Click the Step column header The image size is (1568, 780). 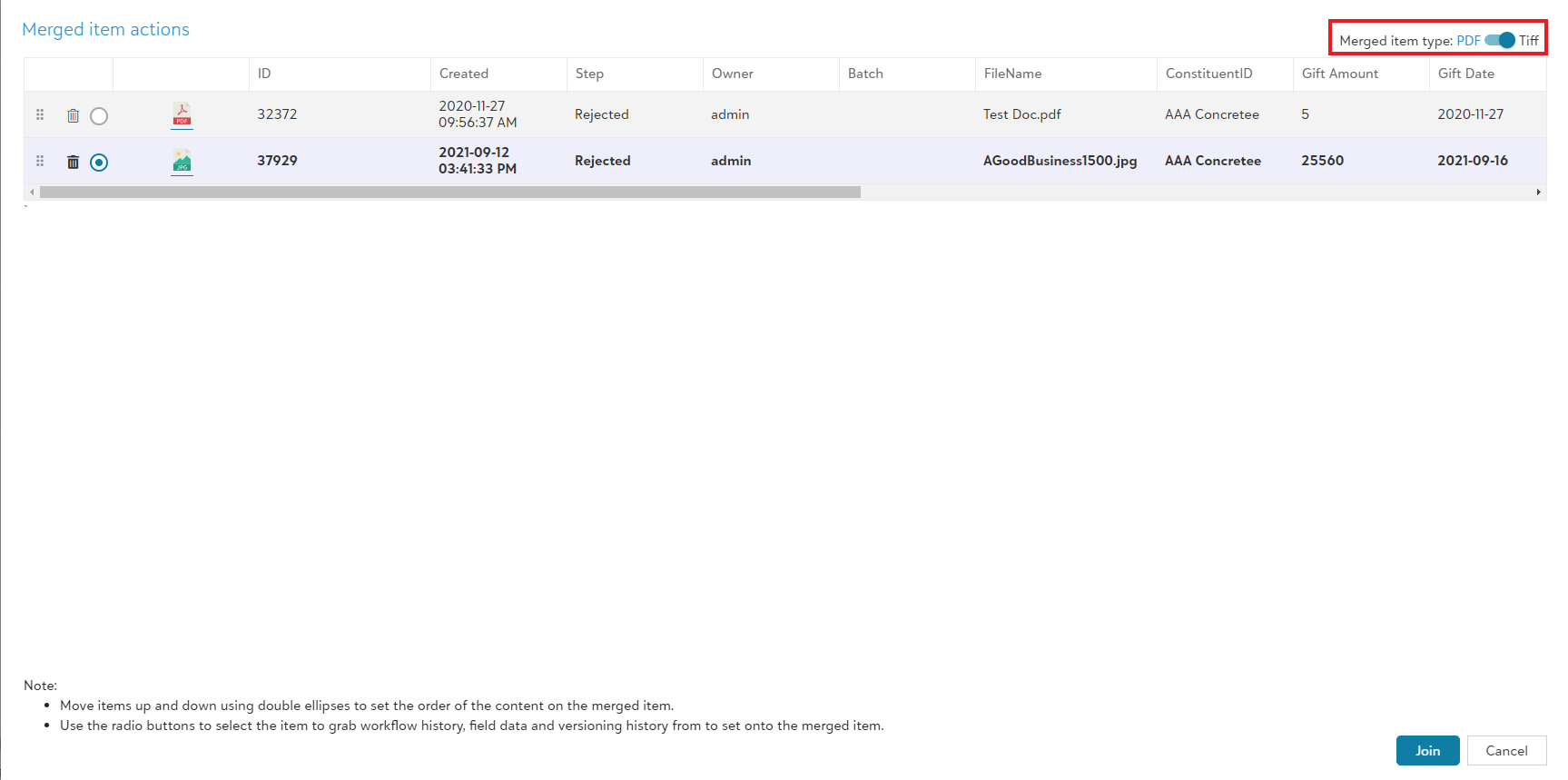click(589, 74)
